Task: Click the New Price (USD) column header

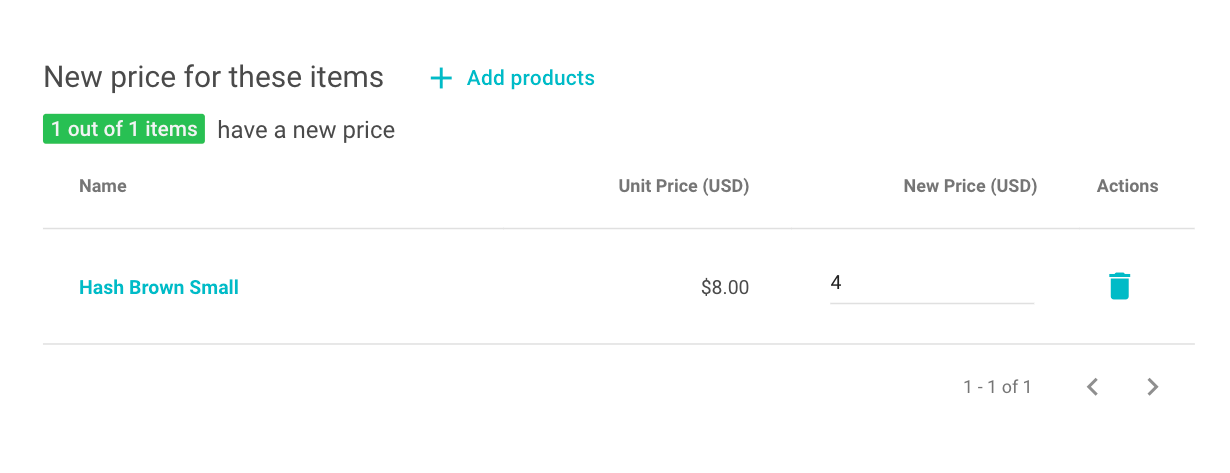Action: (x=970, y=186)
